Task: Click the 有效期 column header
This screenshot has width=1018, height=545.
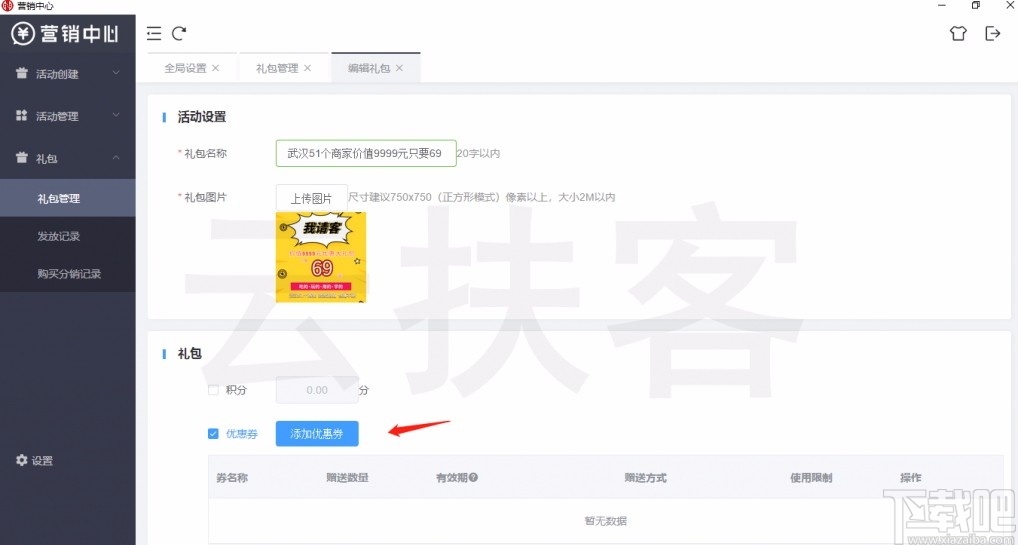Action: point(451,477)
